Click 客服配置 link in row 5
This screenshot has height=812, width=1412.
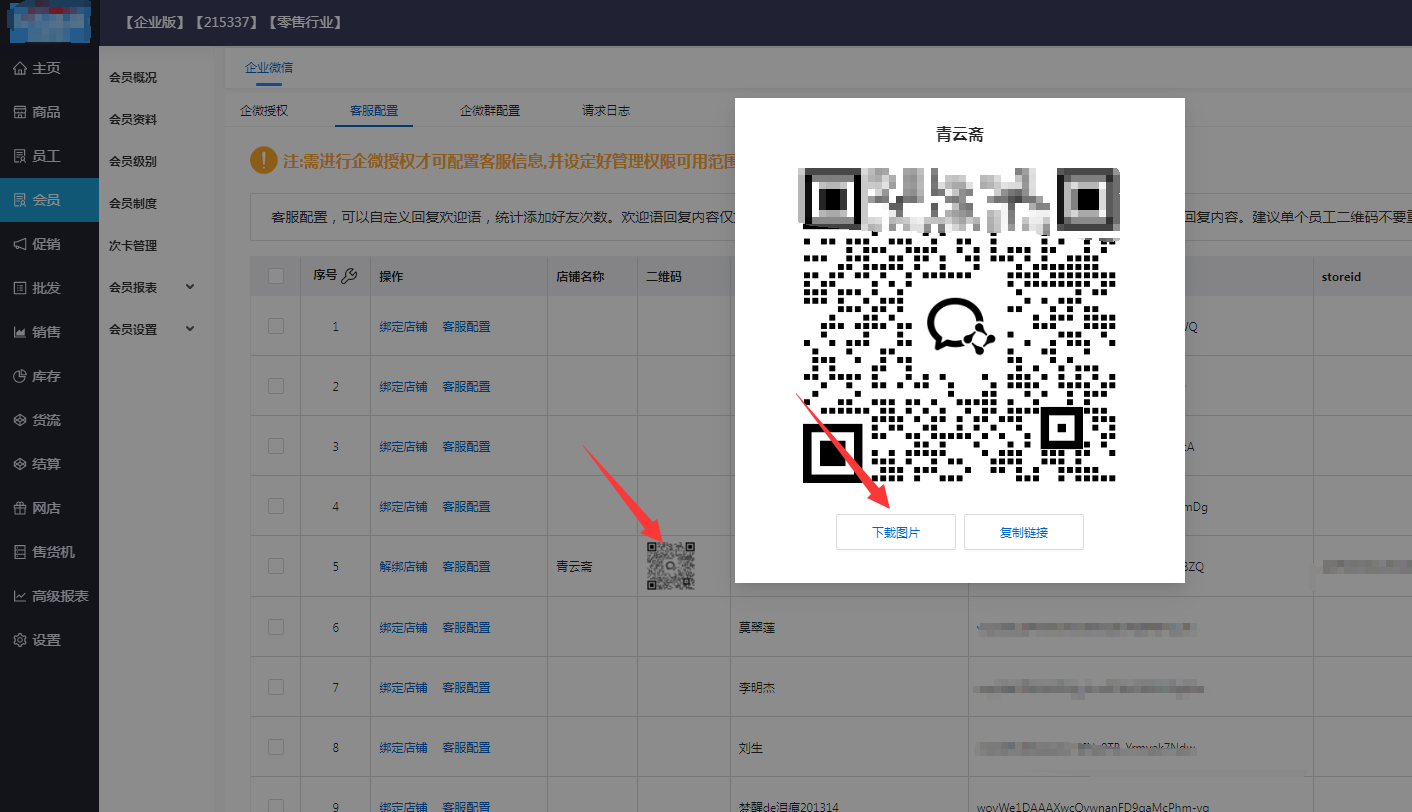click(x=467, y=566)
